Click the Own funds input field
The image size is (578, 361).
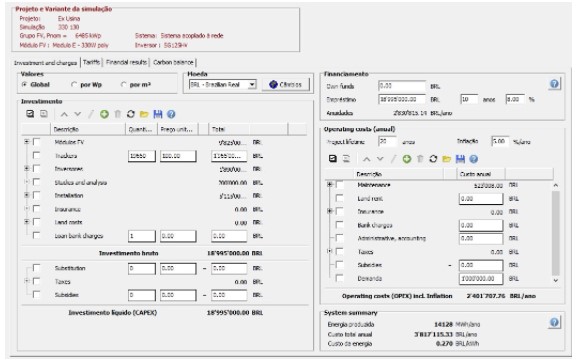(402, 86)
